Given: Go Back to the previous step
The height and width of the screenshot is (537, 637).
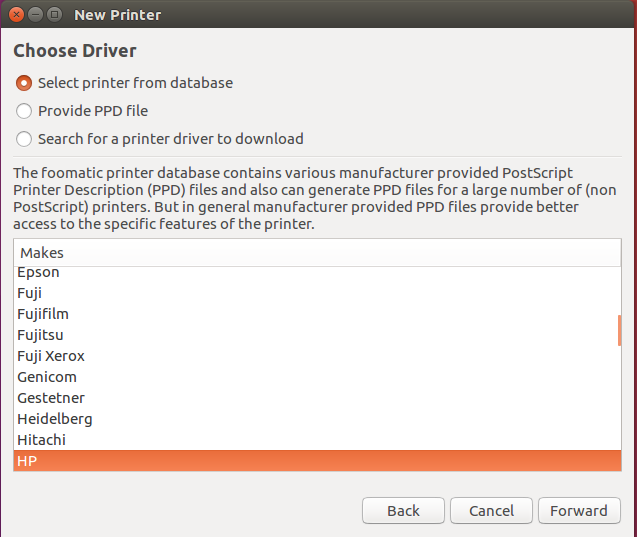Looking at the screenshot, I should click(403, 511).
